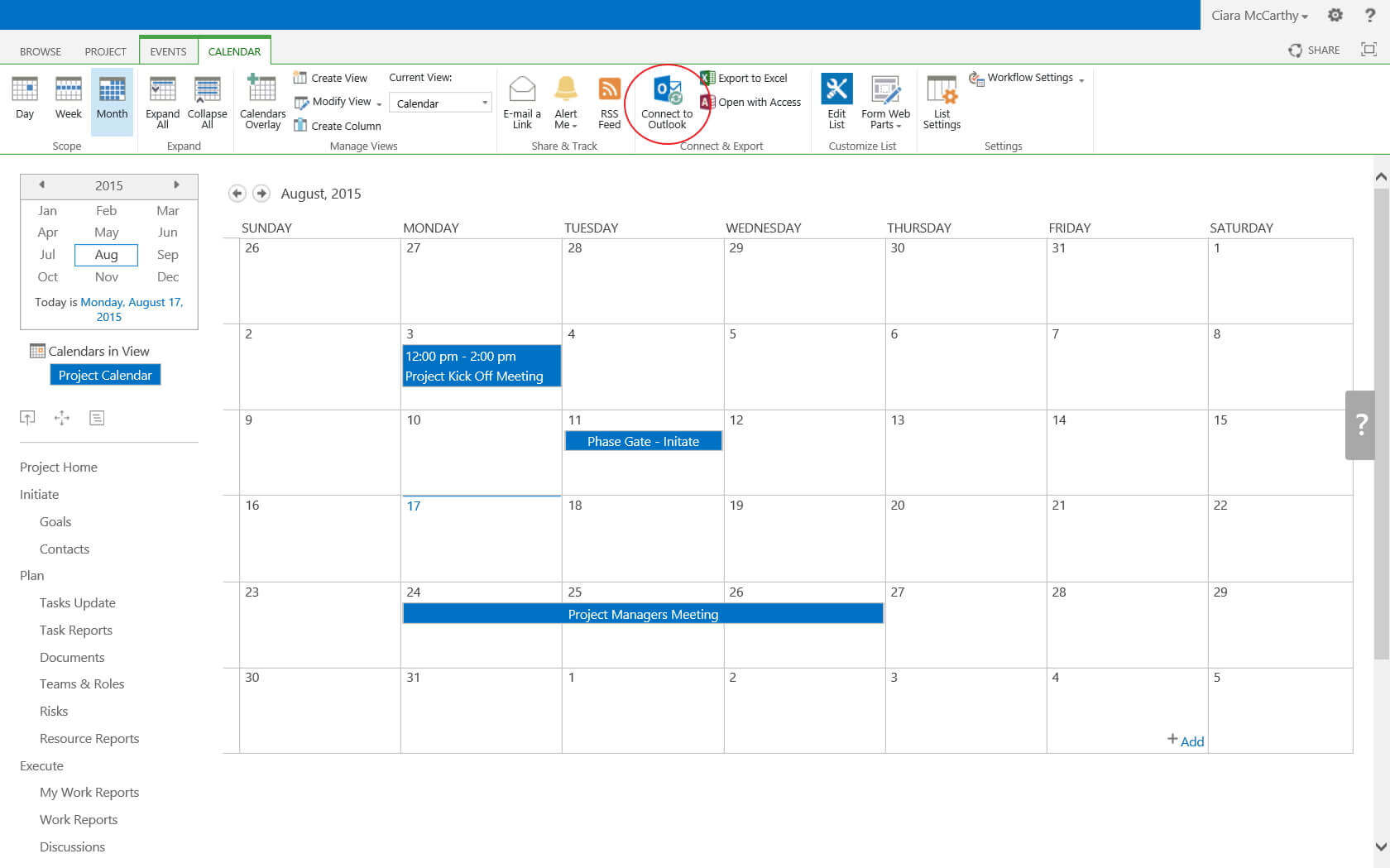Click the Add link on the calendar
Screen dimensions: 1390x868
[1186, 741]
